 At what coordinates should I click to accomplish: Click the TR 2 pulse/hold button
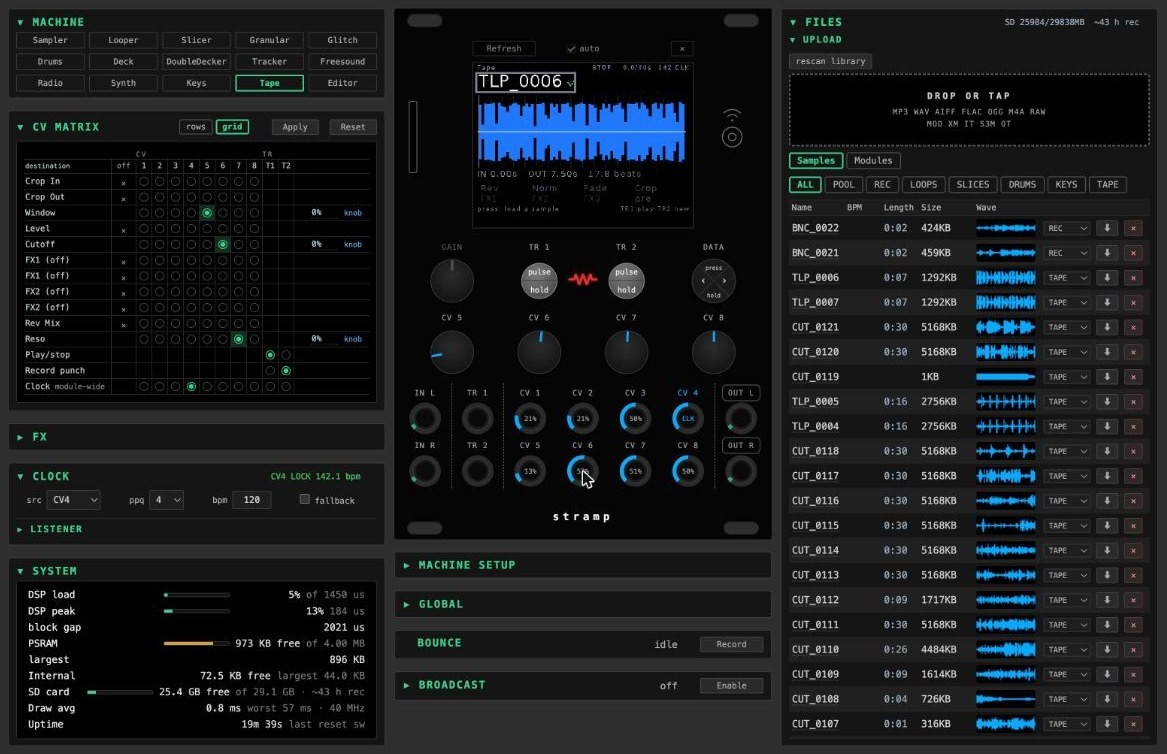tap(627, 281)
